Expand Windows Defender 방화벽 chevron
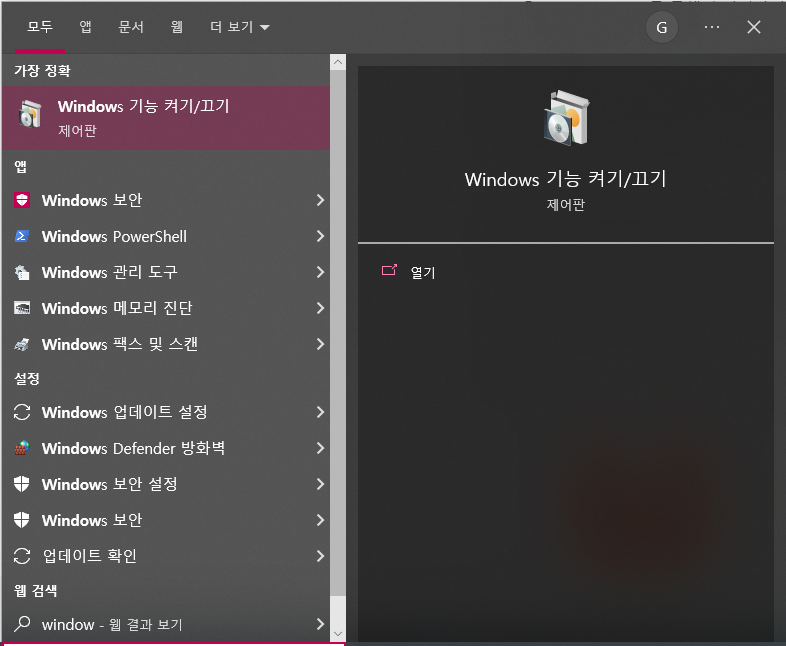786x646 pixels. (320, 448)
